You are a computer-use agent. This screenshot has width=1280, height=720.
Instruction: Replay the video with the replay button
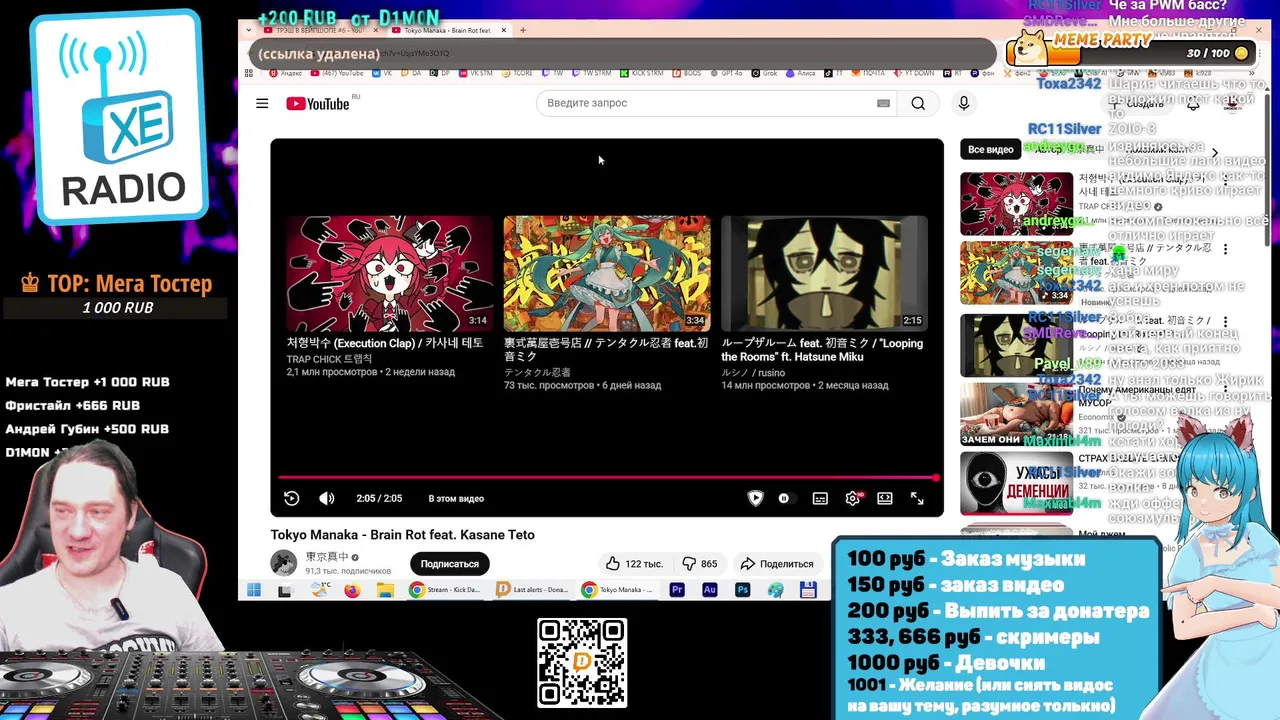click(291, 498)
